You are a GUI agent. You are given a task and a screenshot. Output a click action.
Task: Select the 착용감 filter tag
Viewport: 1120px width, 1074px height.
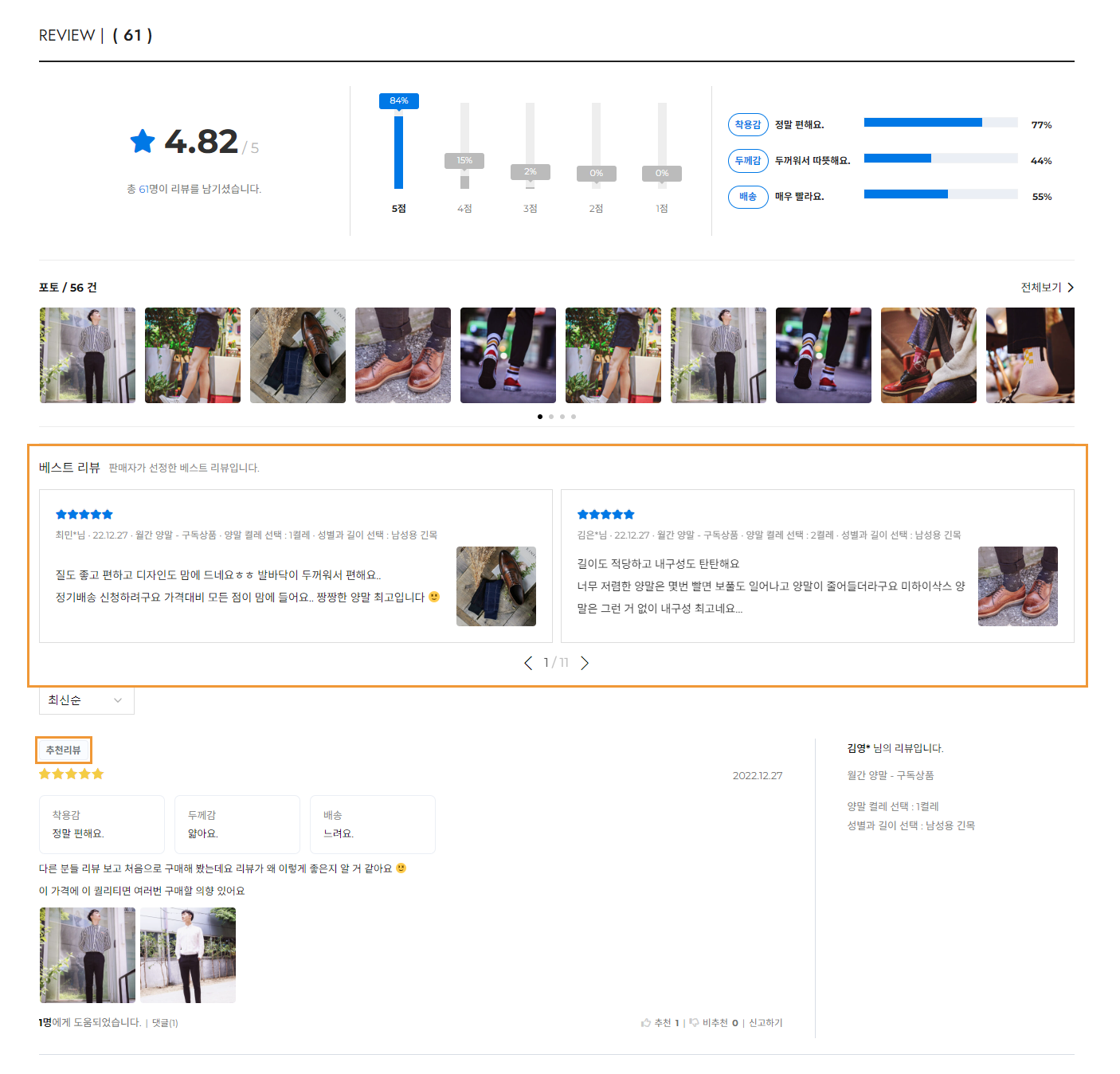[x=747, y=125]
